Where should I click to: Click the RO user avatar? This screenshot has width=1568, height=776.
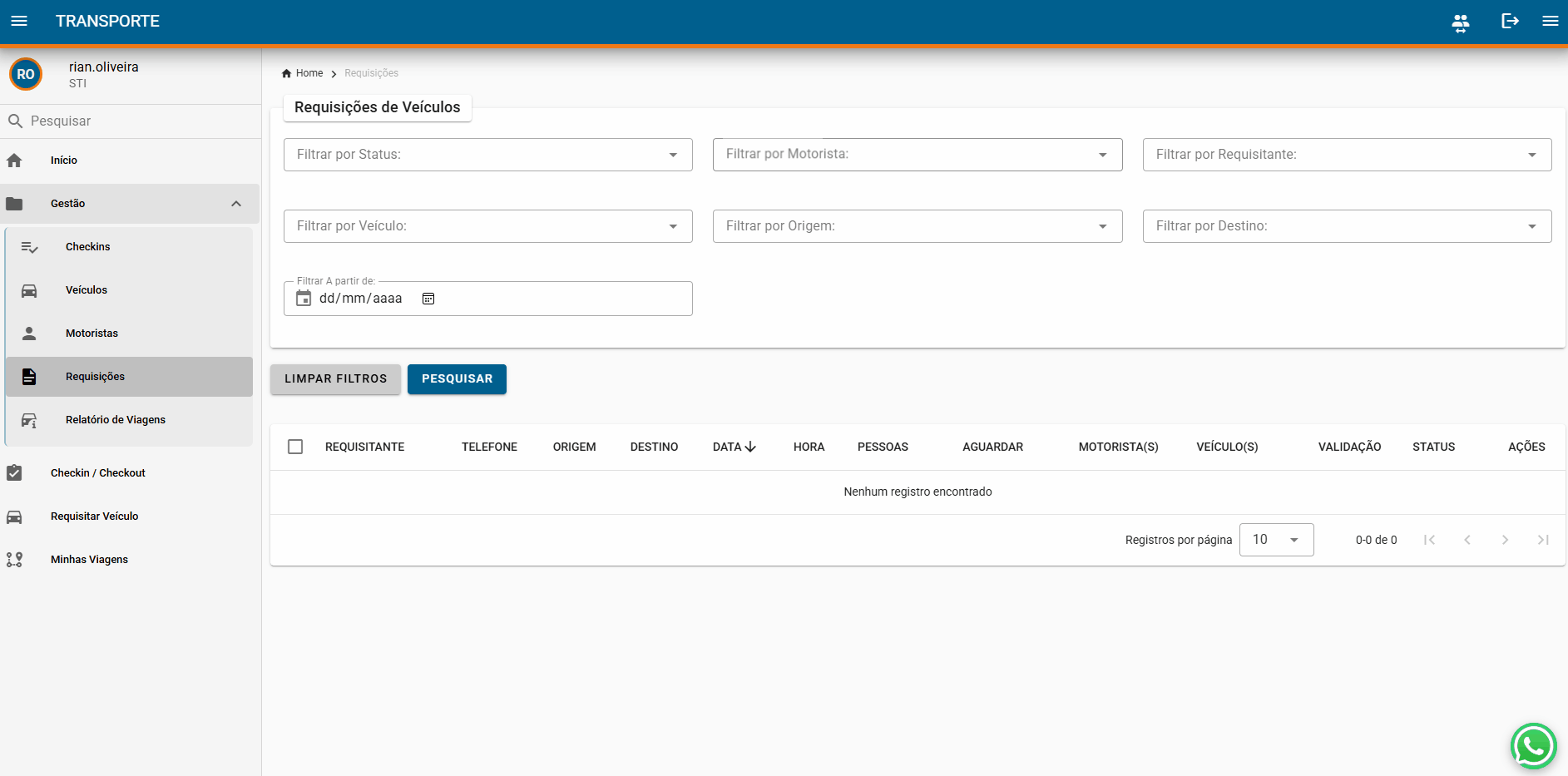click(x=26, y=74)
